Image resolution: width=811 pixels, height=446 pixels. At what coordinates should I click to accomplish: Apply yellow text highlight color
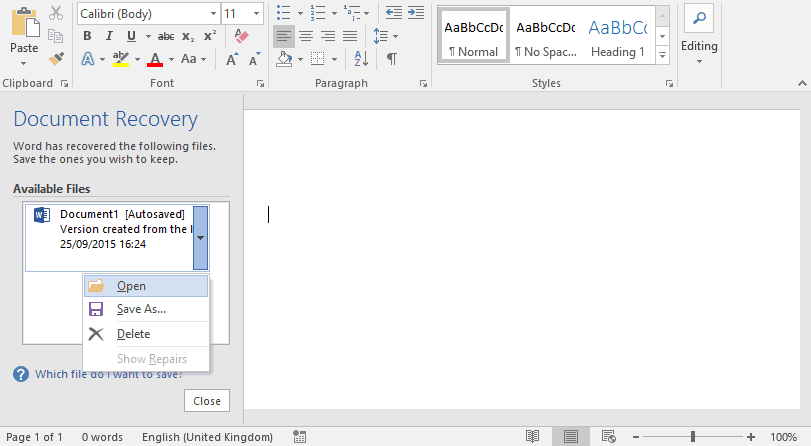coord(121,59)
